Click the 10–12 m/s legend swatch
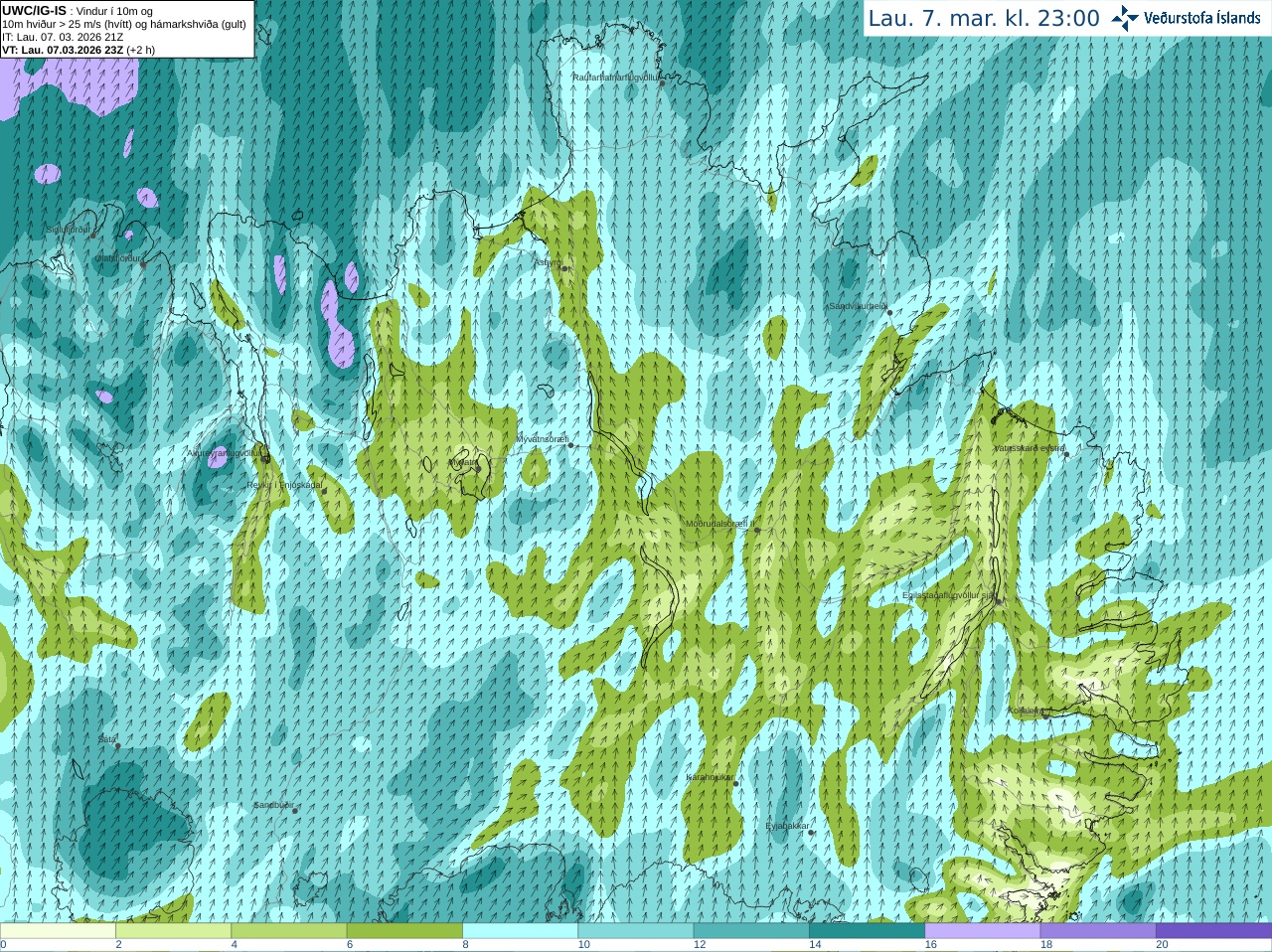The height and width of the screenshot is (952, 1272). tap(636, 931)
